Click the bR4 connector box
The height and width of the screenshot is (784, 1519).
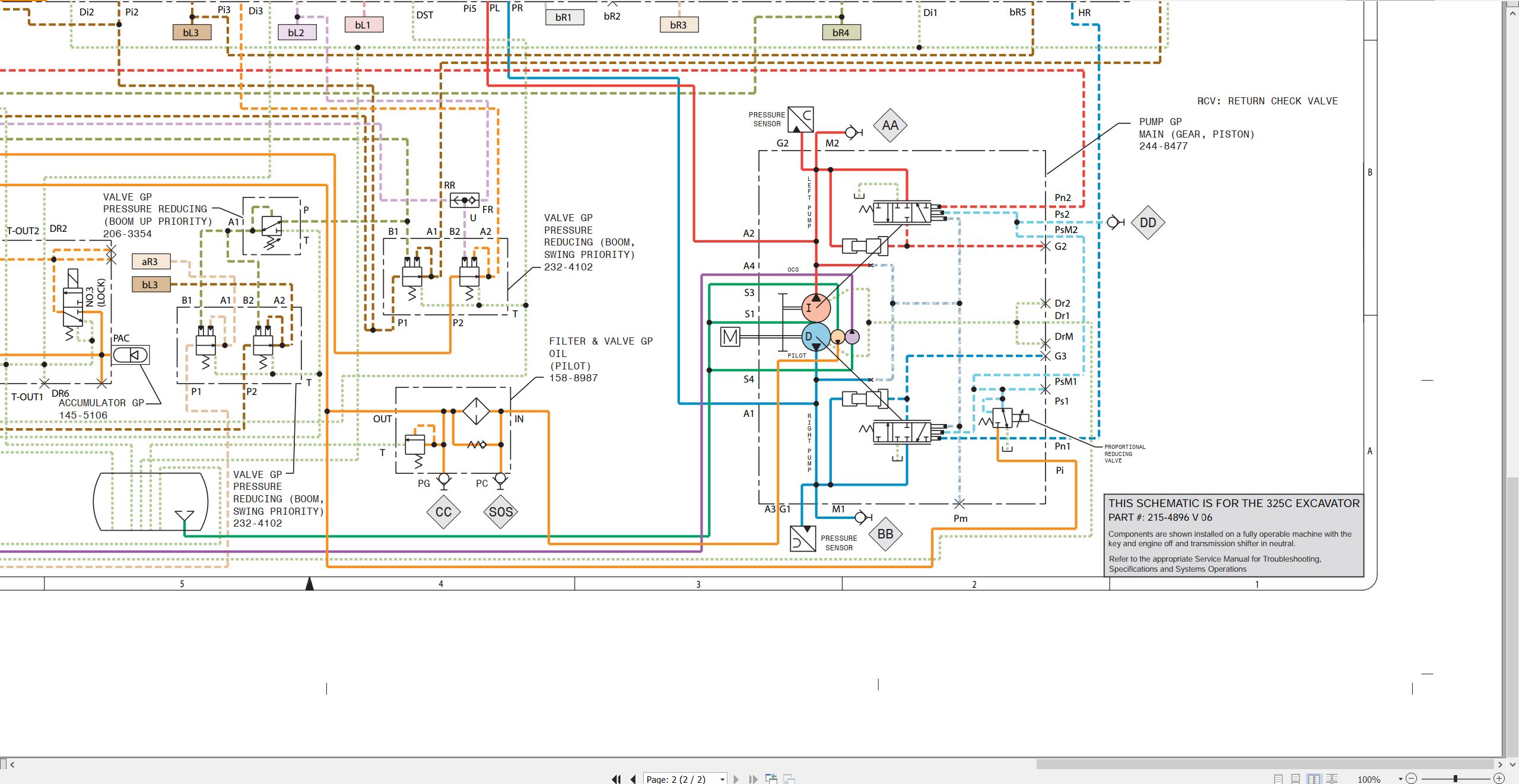tap(841, 33)
